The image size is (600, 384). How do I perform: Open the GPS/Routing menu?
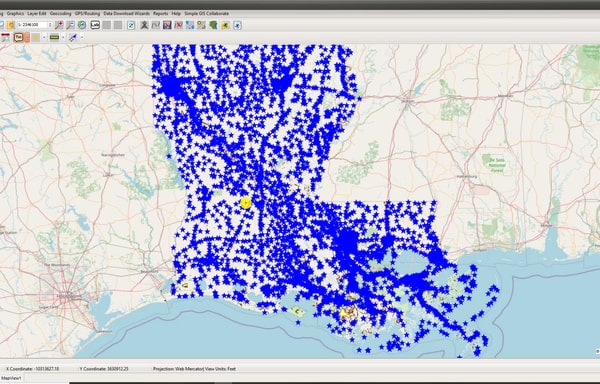pos(87,13)
